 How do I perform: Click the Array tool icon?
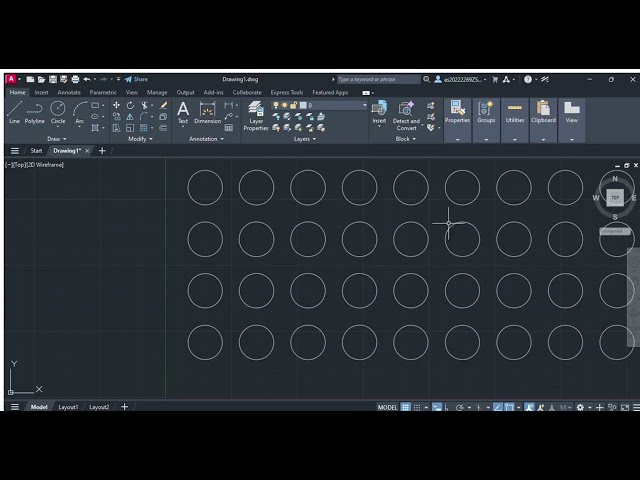[x=144, y=128]
